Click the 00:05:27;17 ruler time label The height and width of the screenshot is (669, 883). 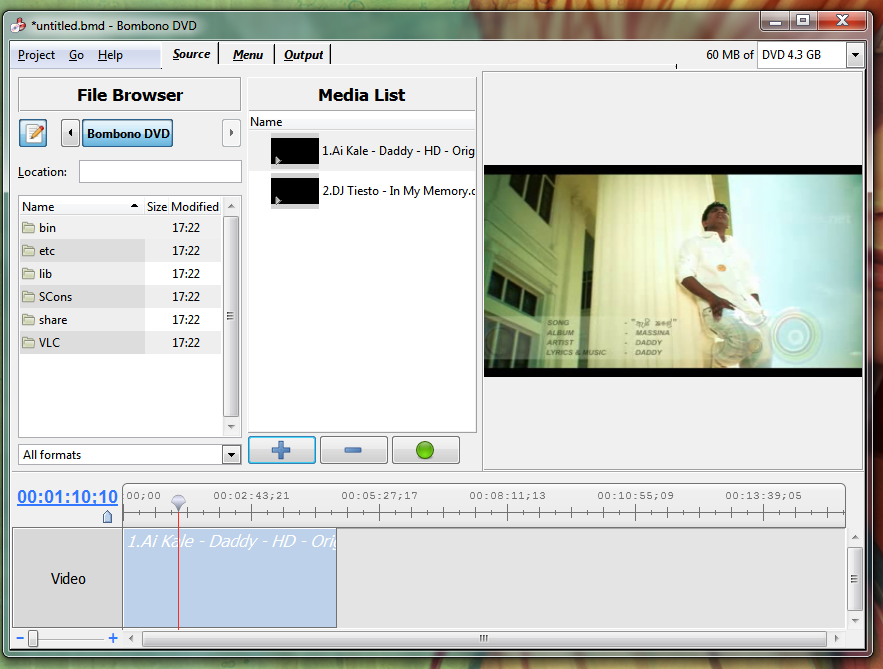click(380, 496)
